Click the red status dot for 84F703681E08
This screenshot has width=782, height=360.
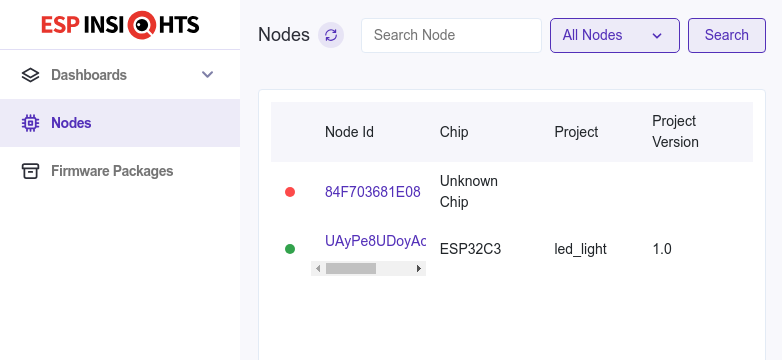coord(290,192)
